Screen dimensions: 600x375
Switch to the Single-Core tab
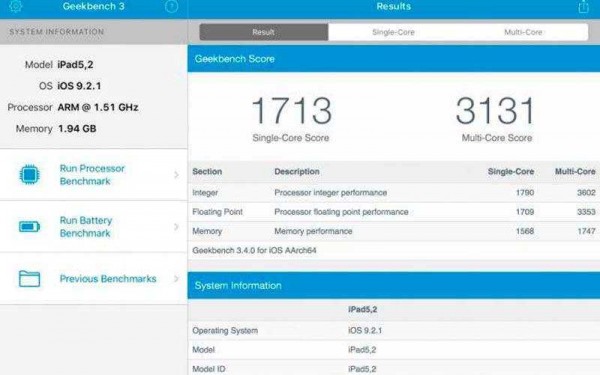pyautogui.click(x=393, y=32)
